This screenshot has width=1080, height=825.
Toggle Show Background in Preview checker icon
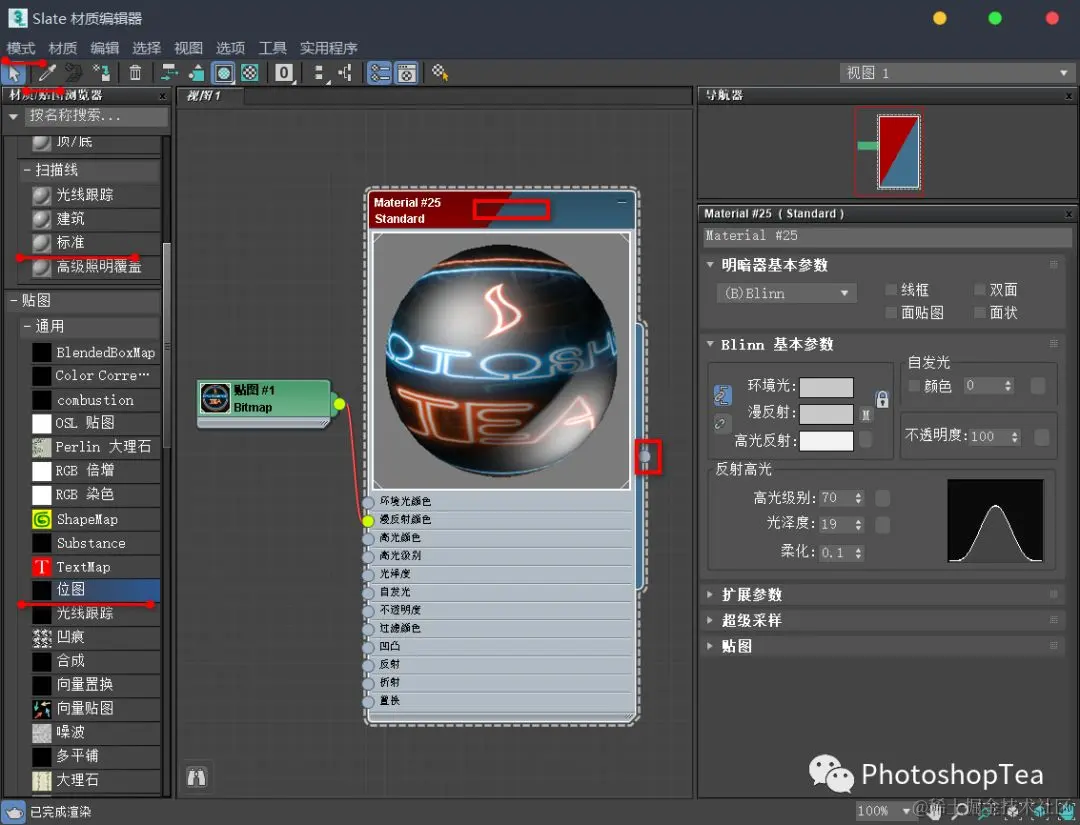(x=250, y=72)
